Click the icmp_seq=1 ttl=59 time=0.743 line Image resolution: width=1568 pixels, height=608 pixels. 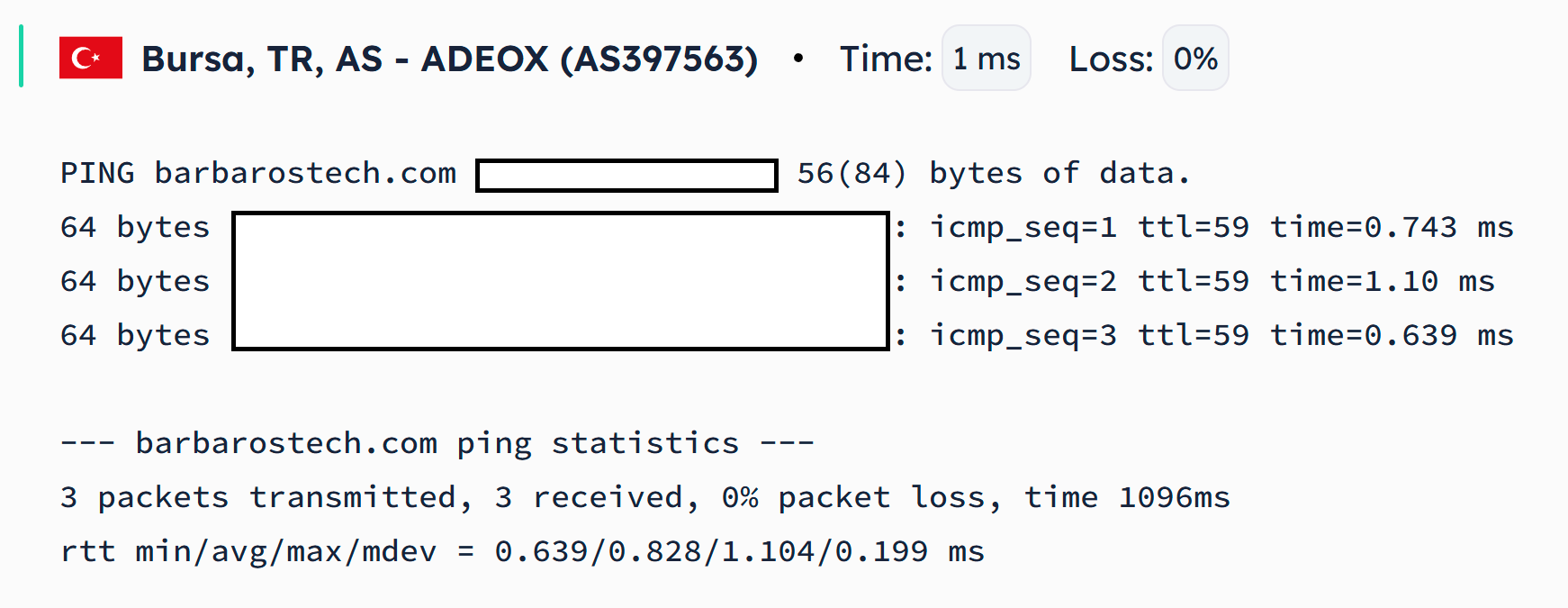[x=1221, y=228]
